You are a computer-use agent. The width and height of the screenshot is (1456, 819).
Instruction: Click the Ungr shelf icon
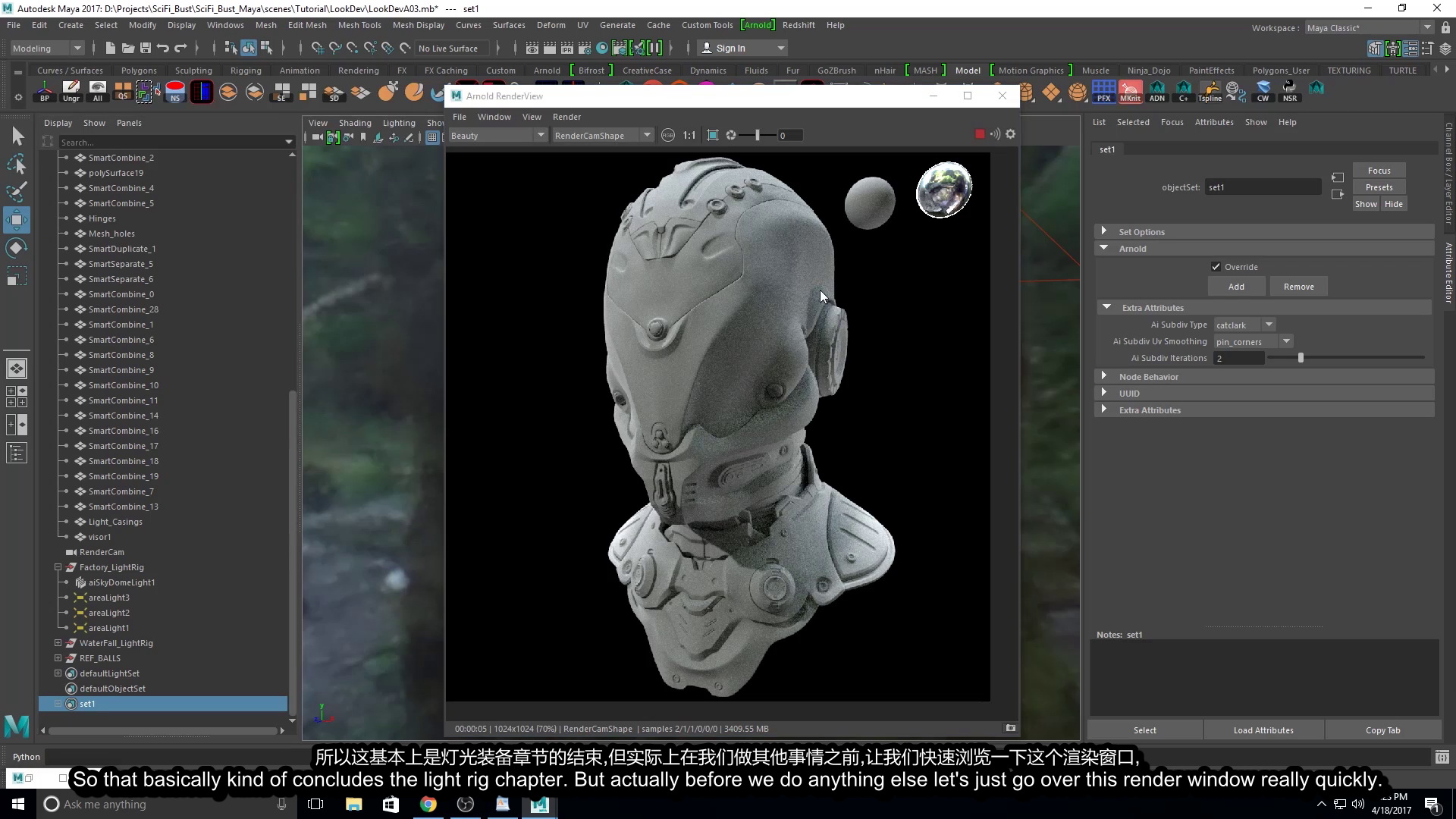[71, 92]
